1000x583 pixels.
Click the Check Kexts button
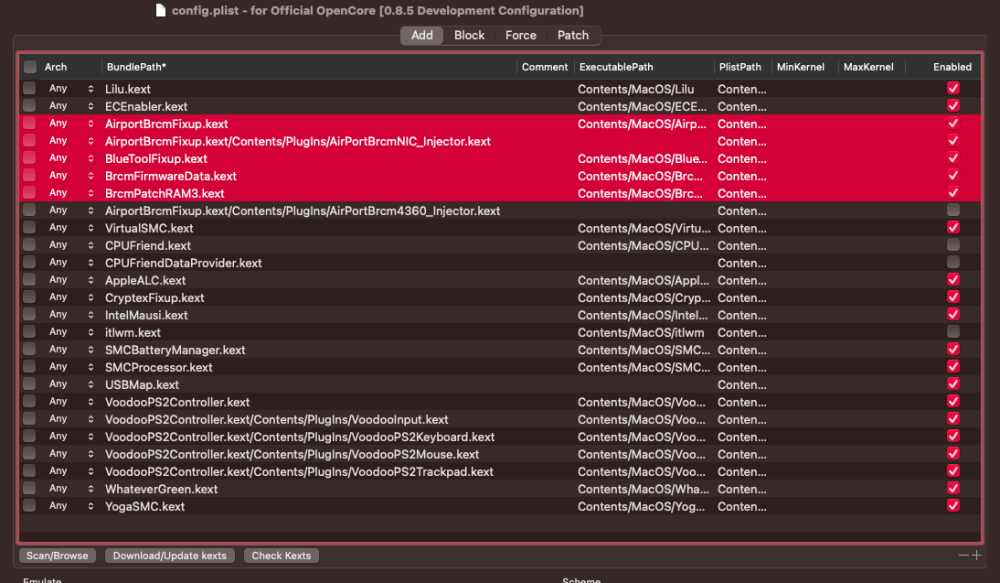point(281,556)
